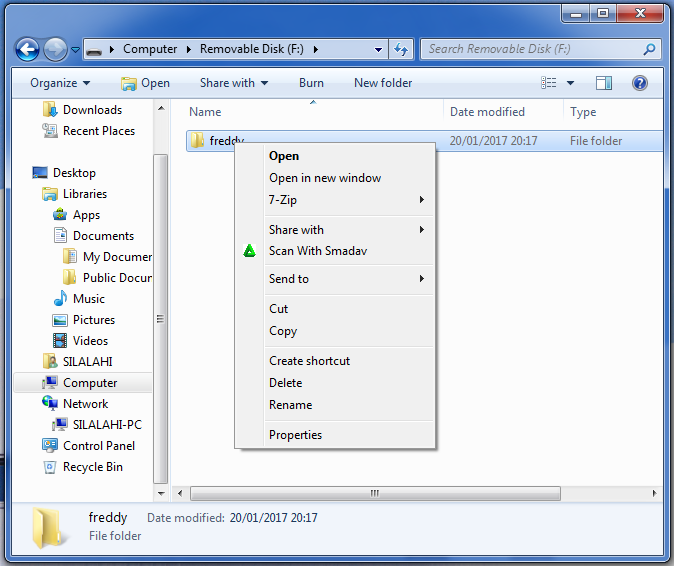
Task: Open address bar history dropdown
Action: click(x=378, y=50)
